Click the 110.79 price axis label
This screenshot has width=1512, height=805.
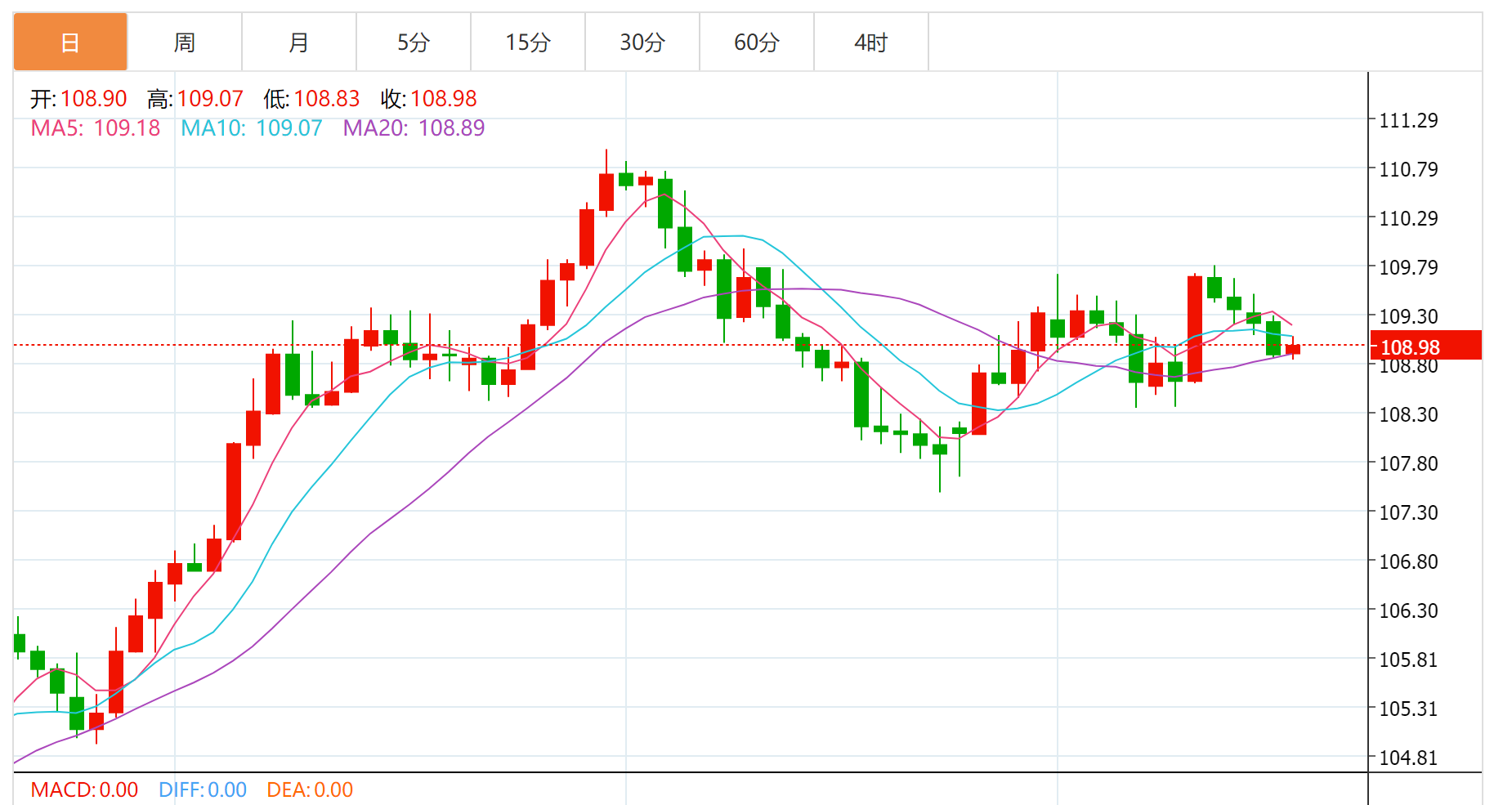1408,170
